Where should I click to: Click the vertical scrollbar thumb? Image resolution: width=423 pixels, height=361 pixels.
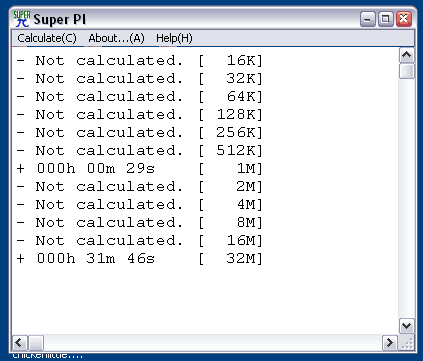406,71
